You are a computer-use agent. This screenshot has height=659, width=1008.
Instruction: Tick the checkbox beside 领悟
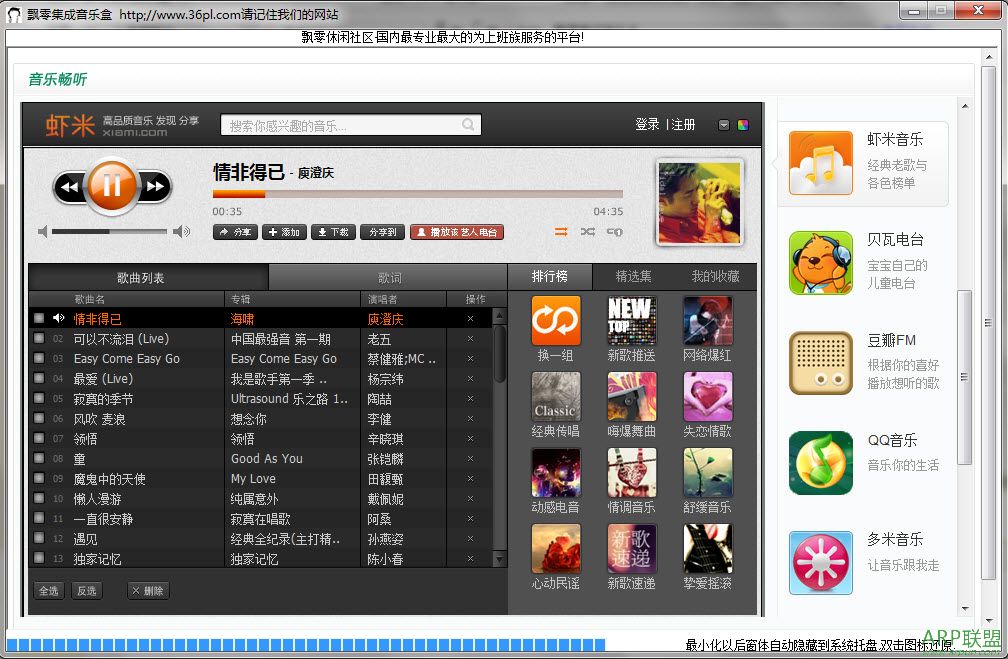click(x=39, y=439)
